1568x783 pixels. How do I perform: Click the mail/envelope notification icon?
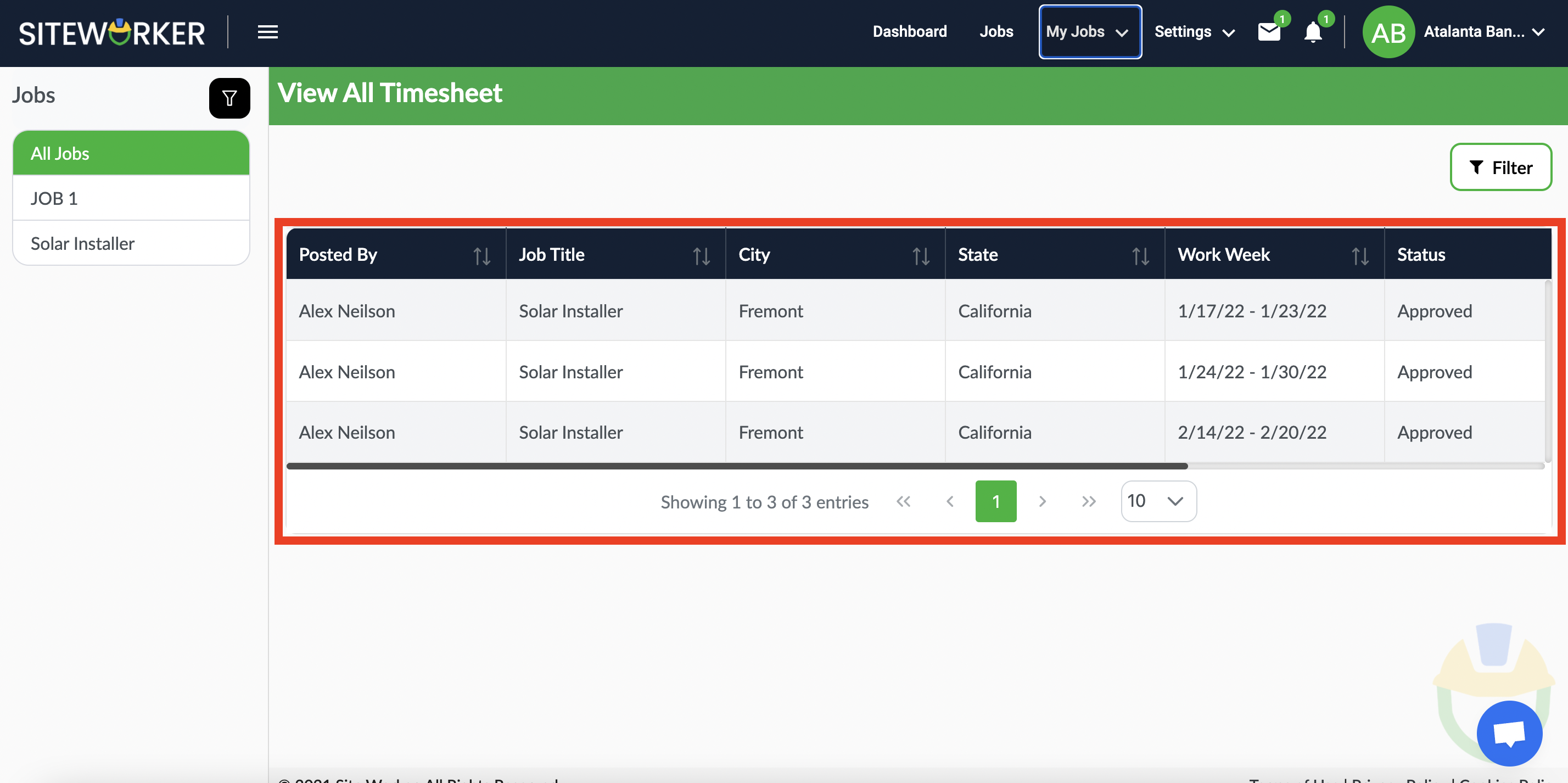[x=1269, y=31]
